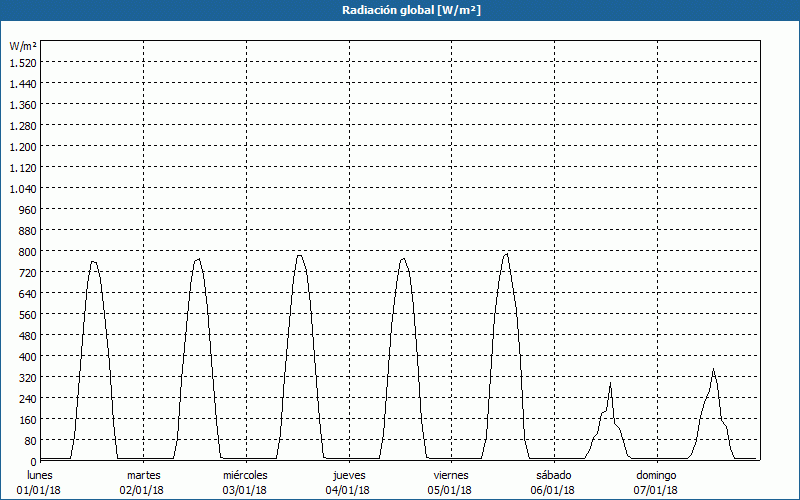
Task: Click the 'domingo' day label
Action: (657, 475)
